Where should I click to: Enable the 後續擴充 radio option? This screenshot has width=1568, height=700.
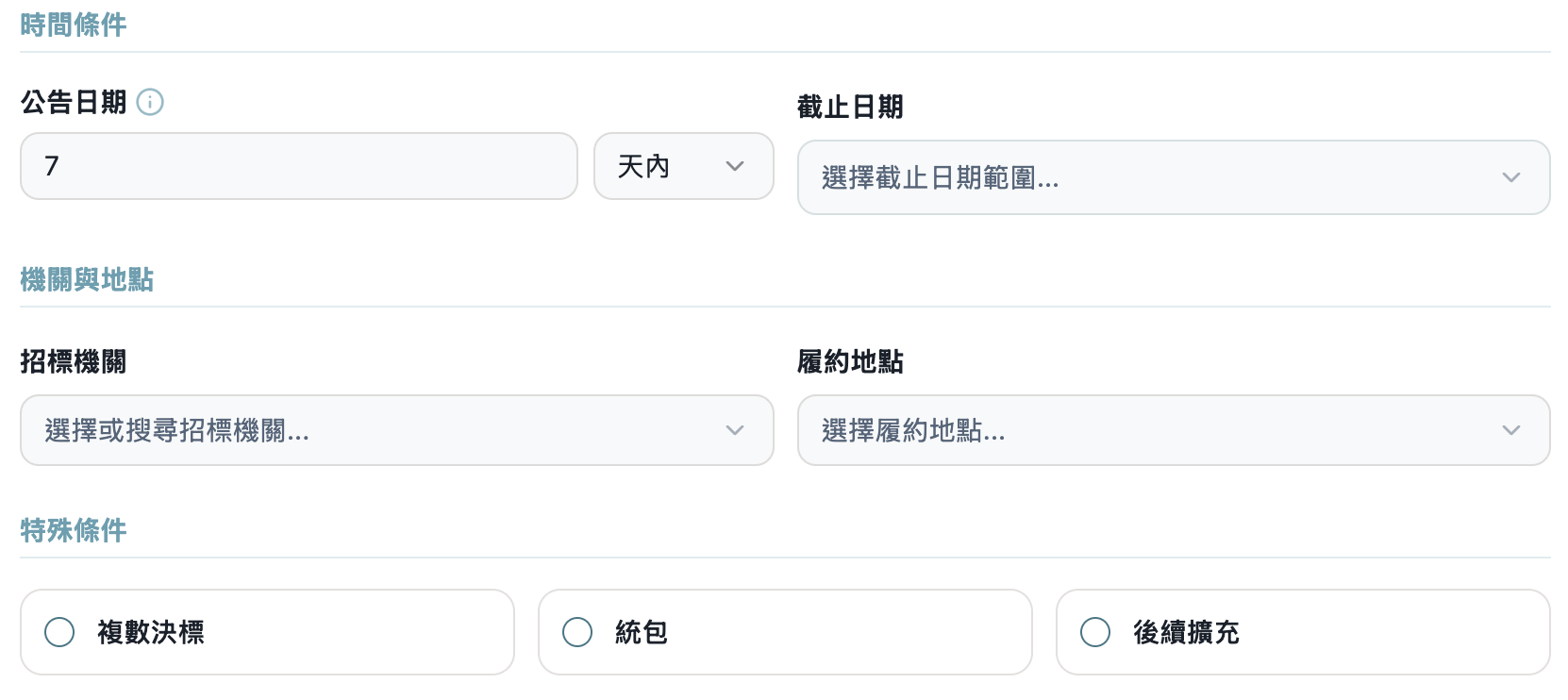pos(1095,632)
